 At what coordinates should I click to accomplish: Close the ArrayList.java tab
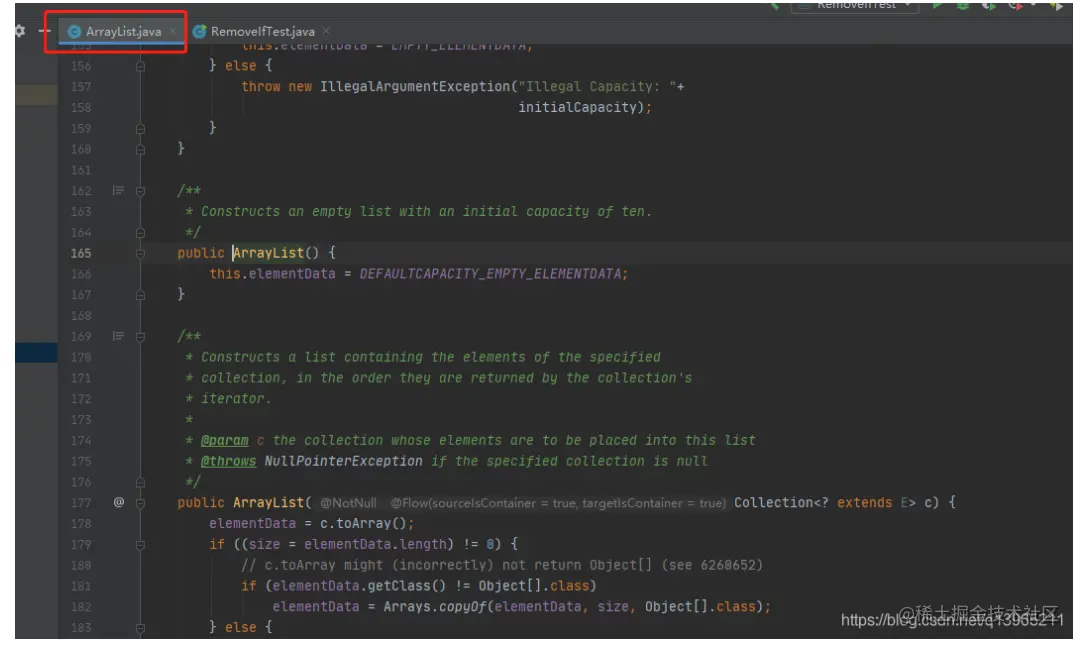173,31
